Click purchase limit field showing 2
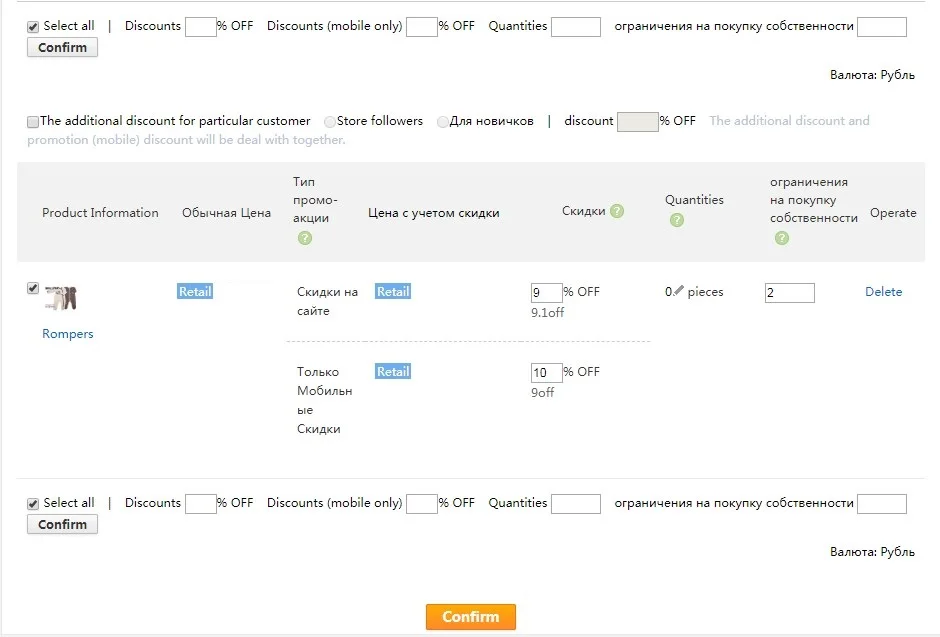The width and height of the screenshot is (940, 637). click(790, 292)
